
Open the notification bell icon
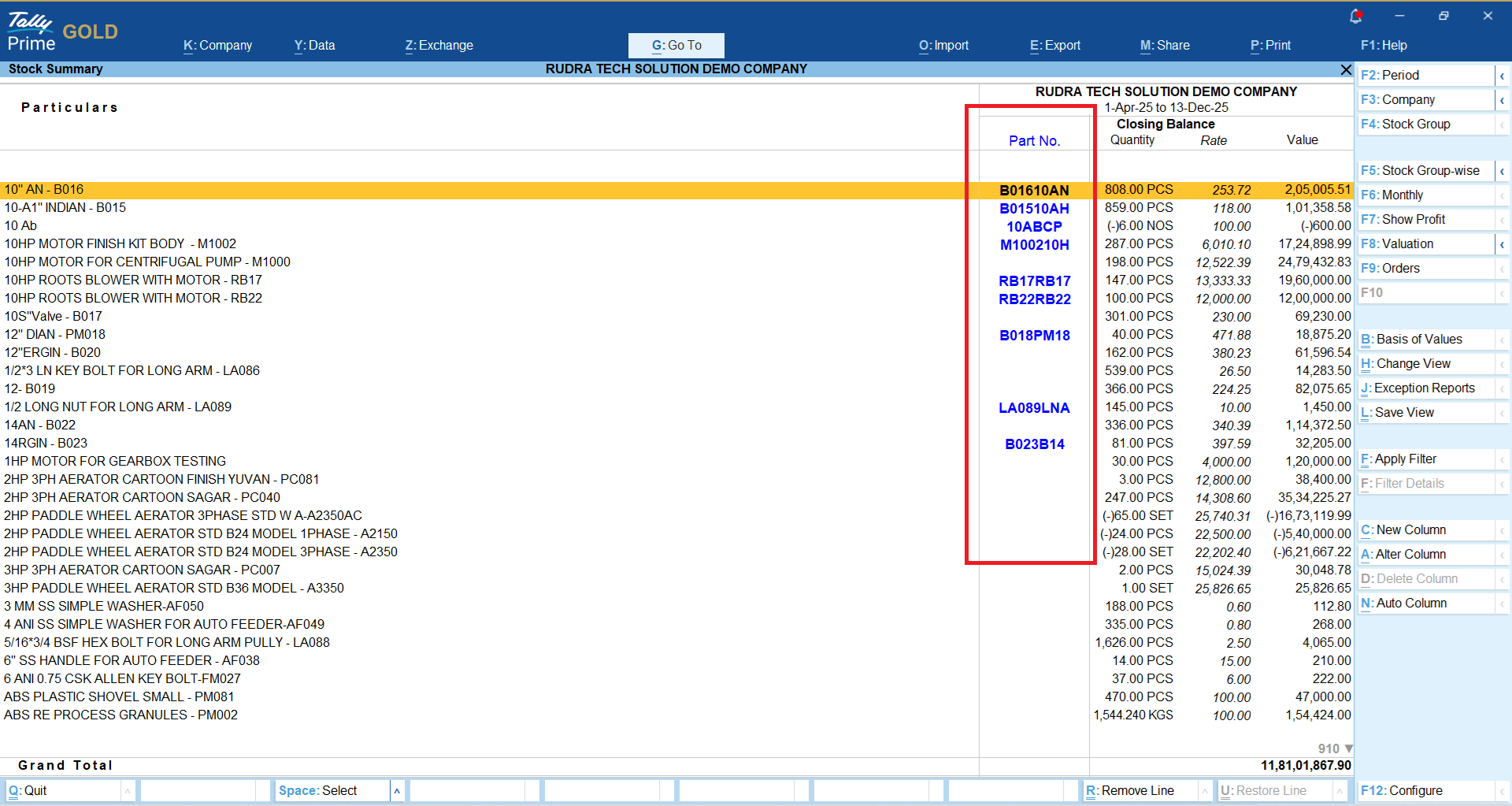pos(1355,16)
